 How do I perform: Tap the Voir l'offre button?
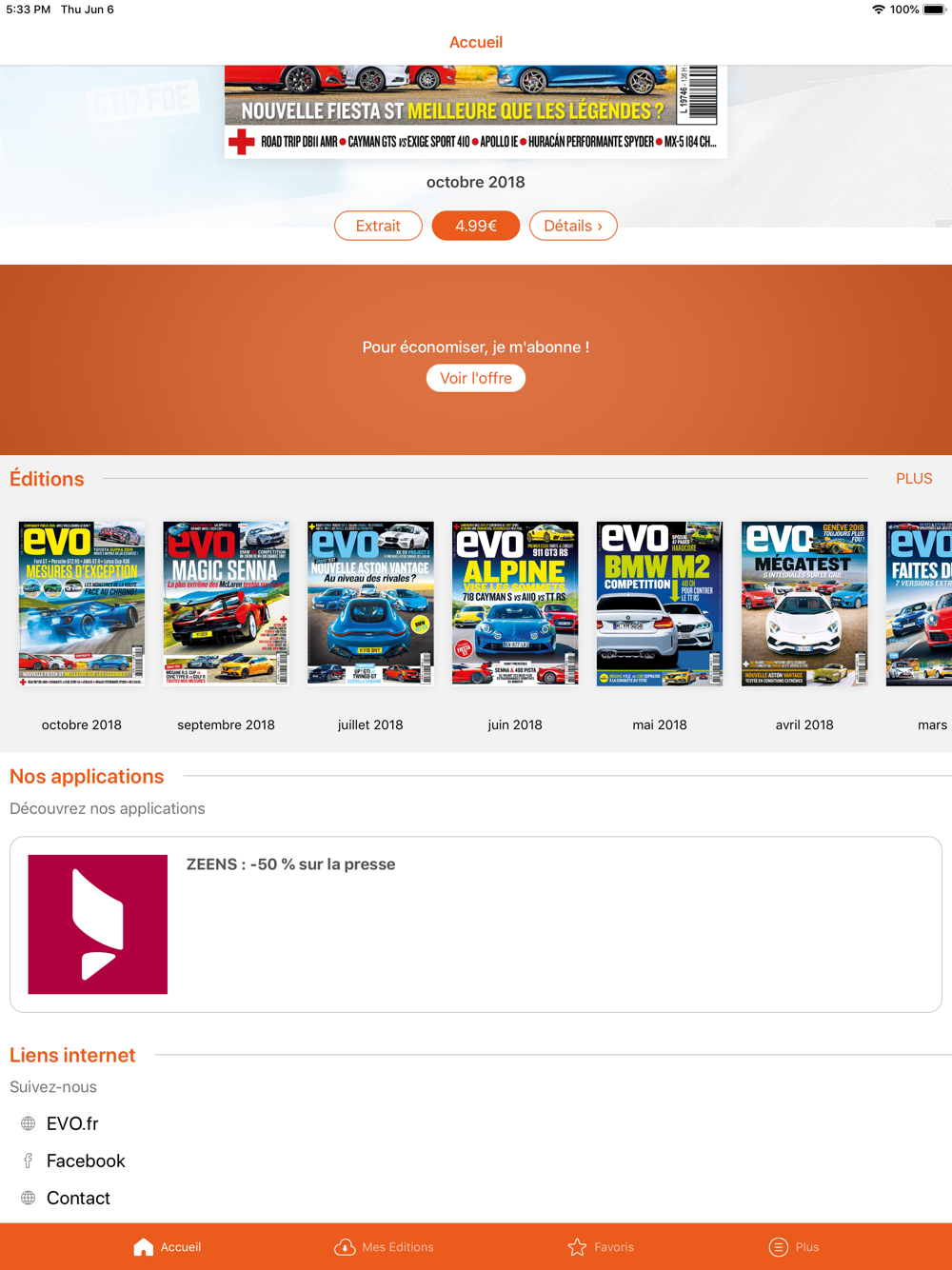(476, 378)
